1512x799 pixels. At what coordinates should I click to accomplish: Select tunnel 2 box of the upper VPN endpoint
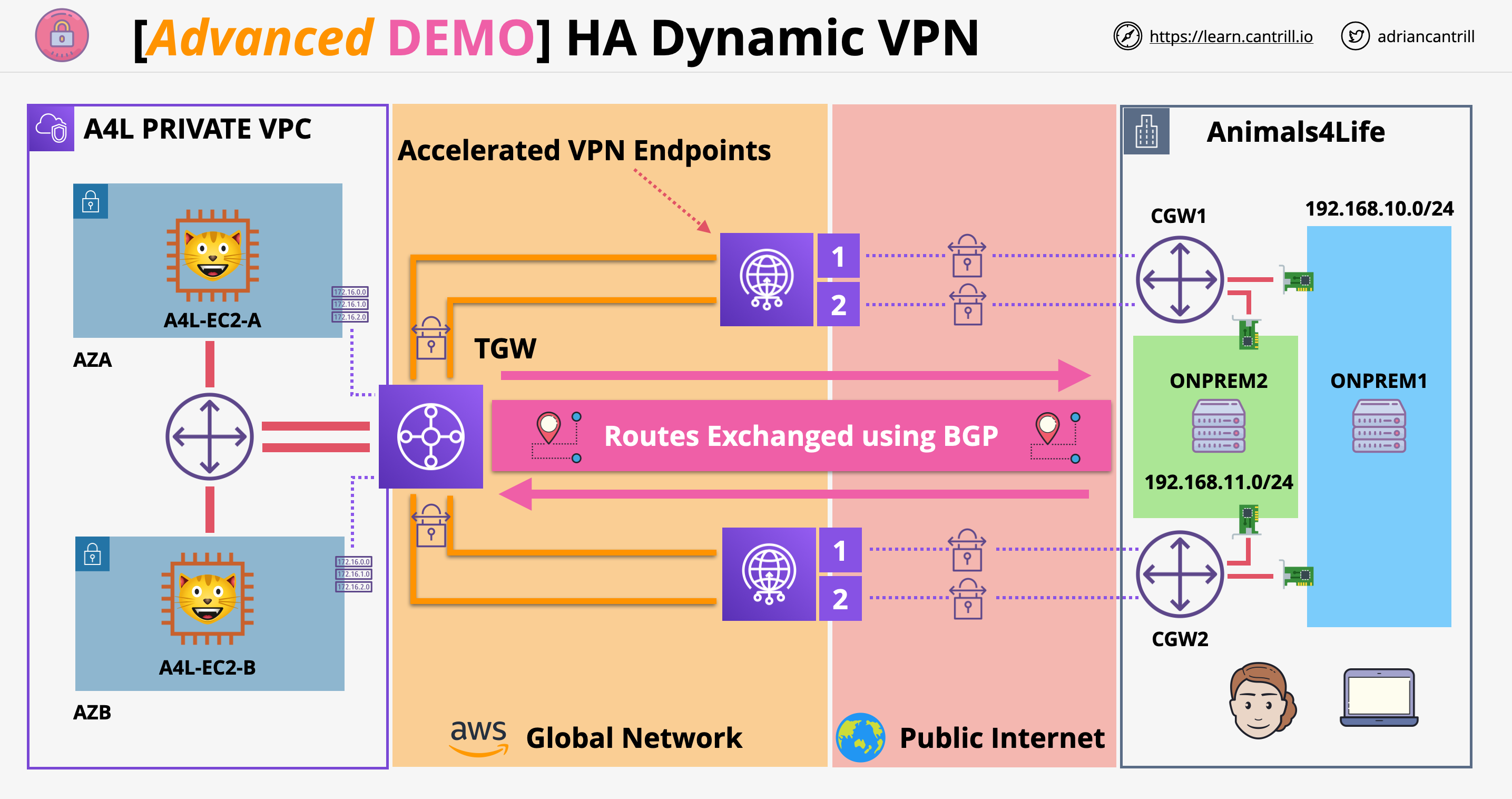point(839,304)
